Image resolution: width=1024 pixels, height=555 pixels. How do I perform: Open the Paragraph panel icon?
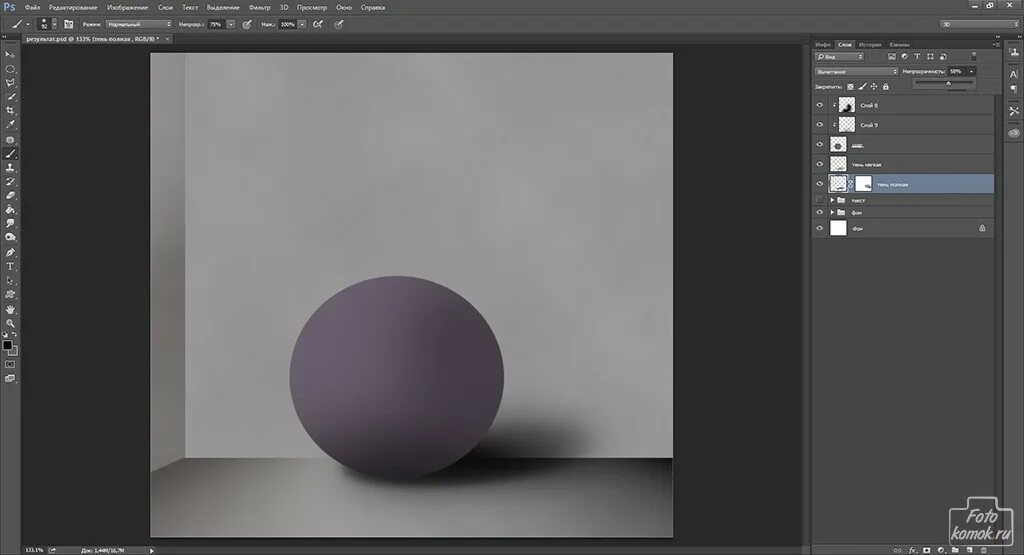1014,88
